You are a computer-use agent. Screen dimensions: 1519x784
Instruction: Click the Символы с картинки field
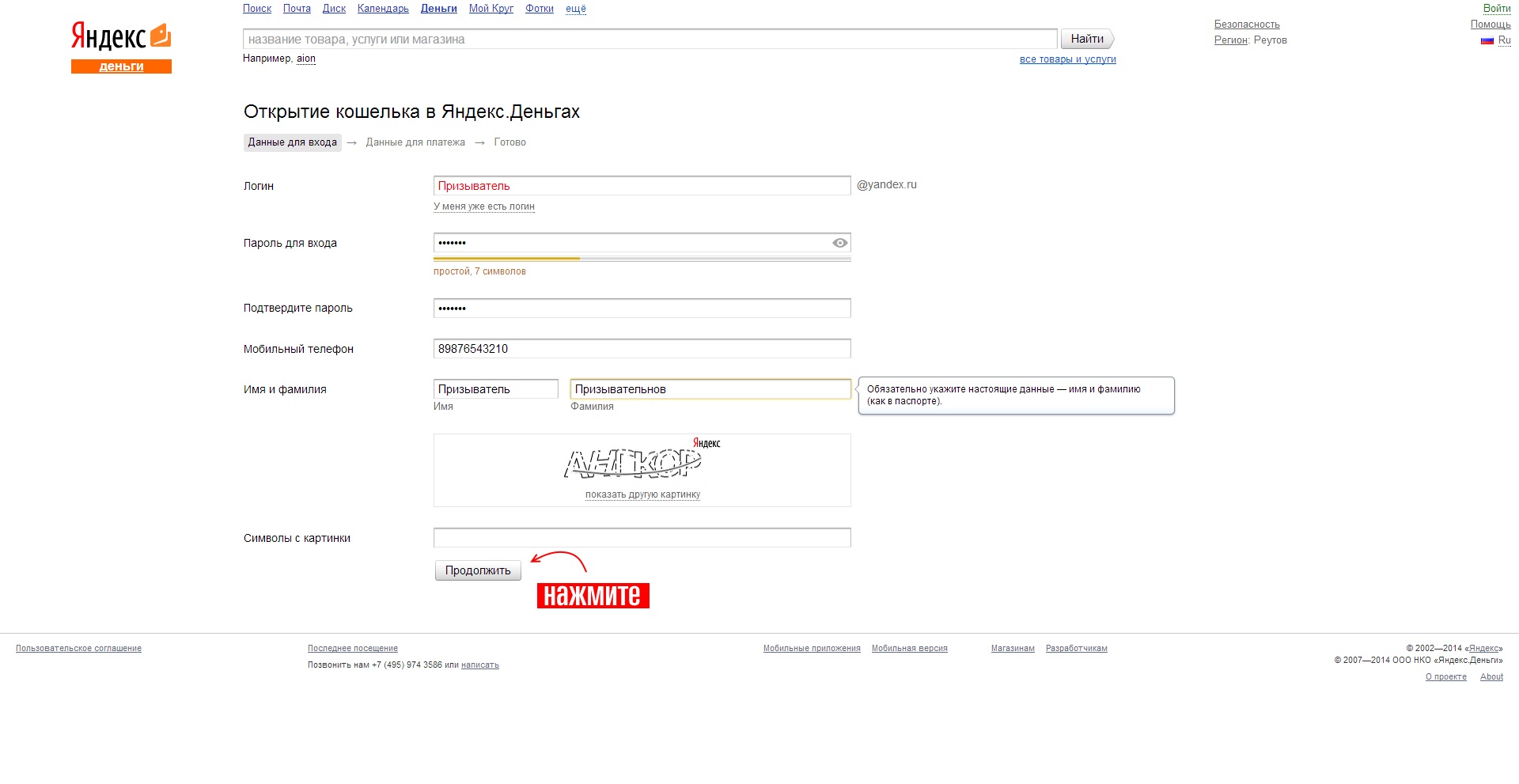(x=642, y=538)
